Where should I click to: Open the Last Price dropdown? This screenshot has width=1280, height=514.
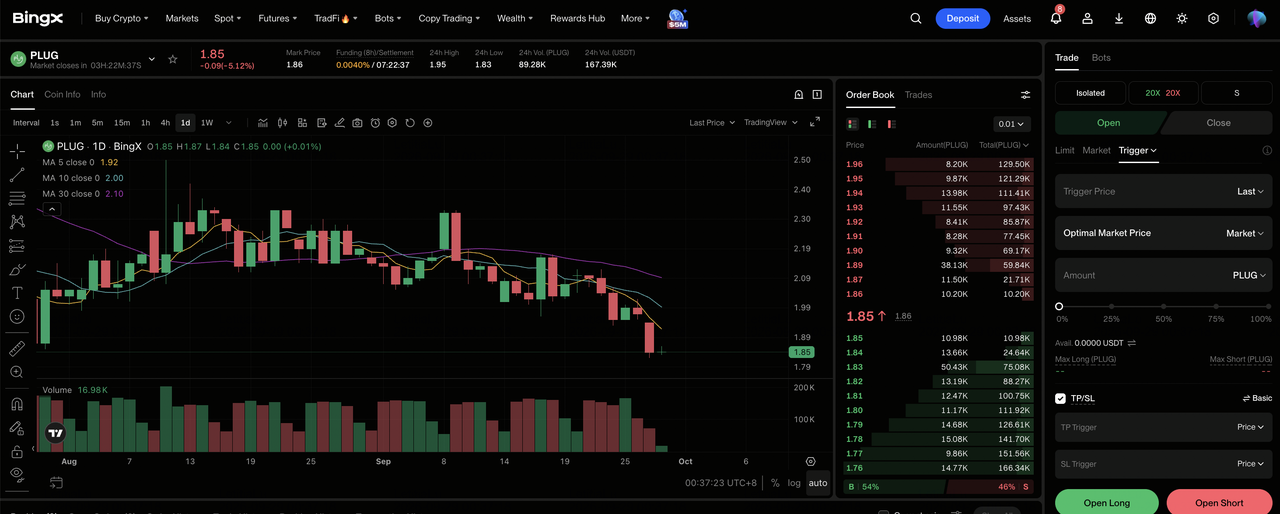pos(712,122)
